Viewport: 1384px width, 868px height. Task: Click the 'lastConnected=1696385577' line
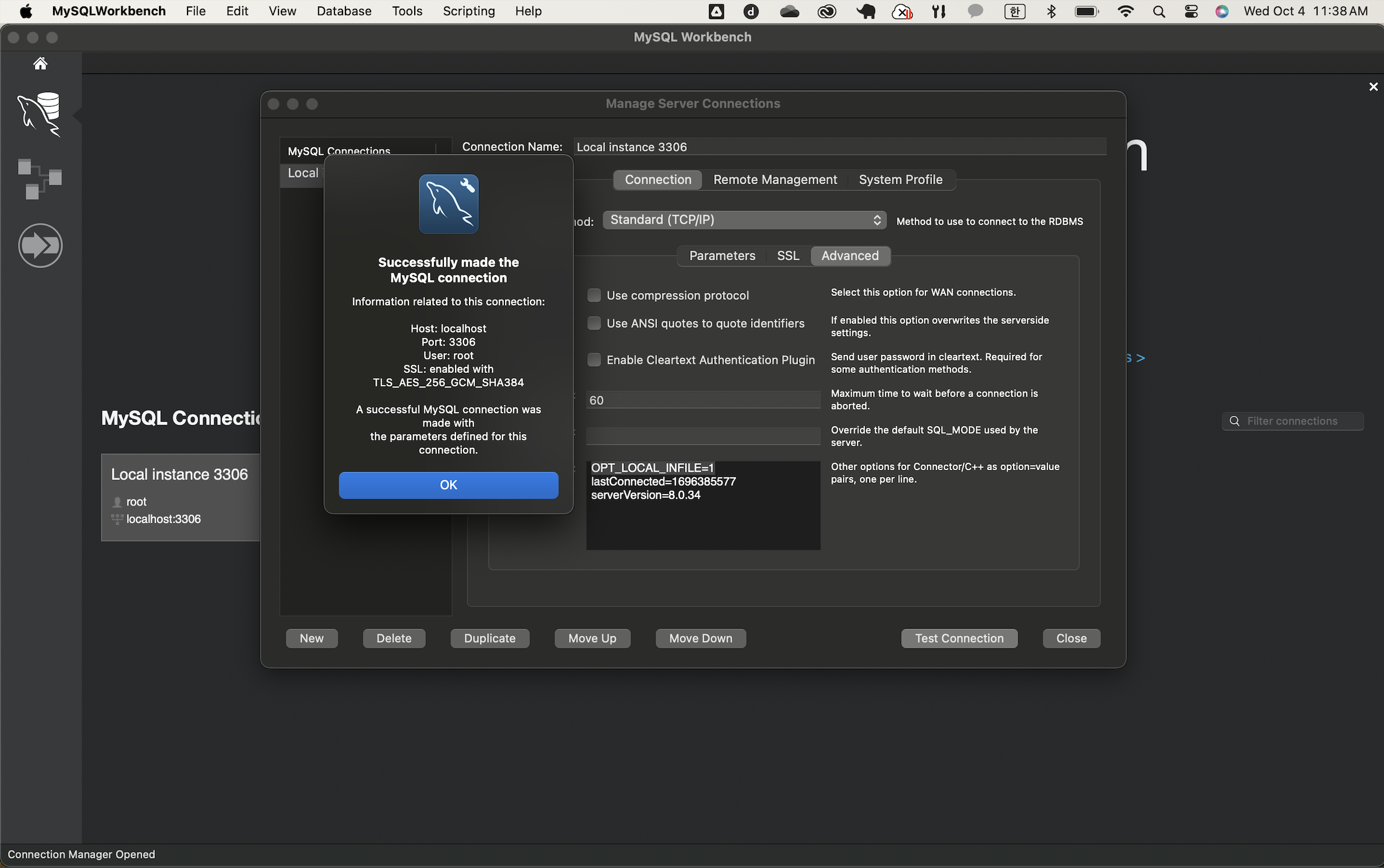click(x=663, y=482)
